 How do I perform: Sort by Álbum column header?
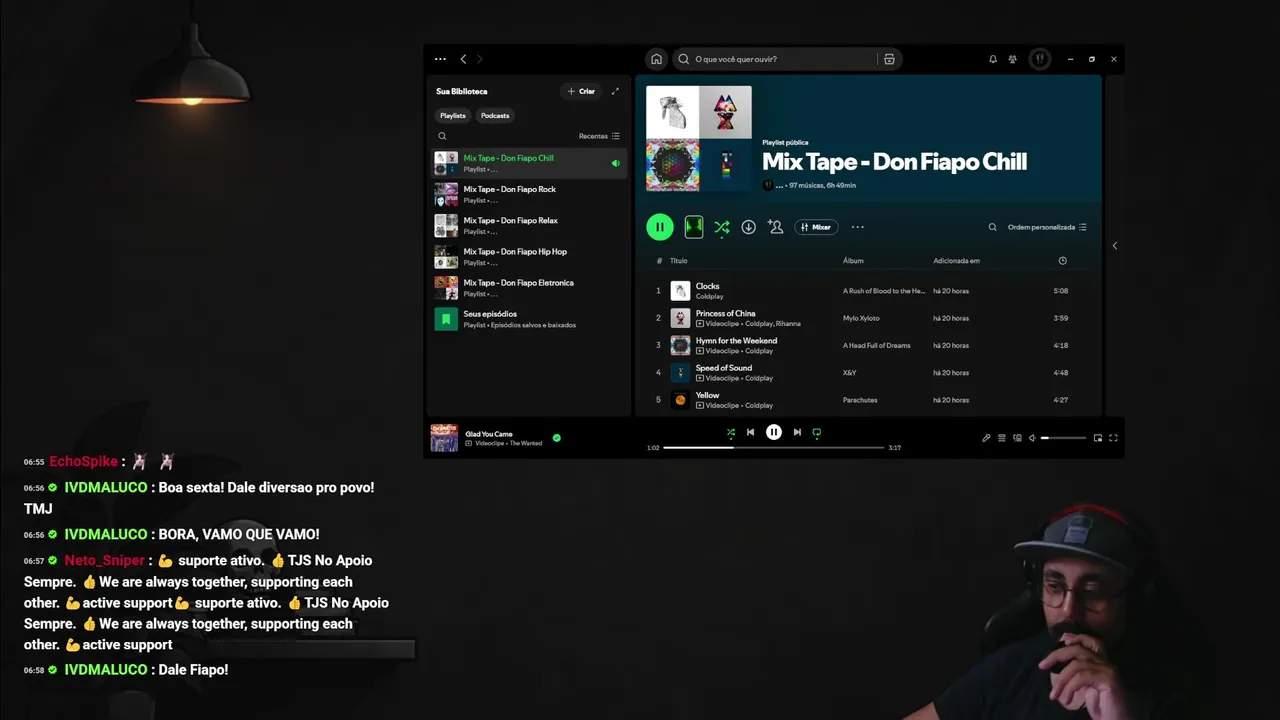[853, 261]
